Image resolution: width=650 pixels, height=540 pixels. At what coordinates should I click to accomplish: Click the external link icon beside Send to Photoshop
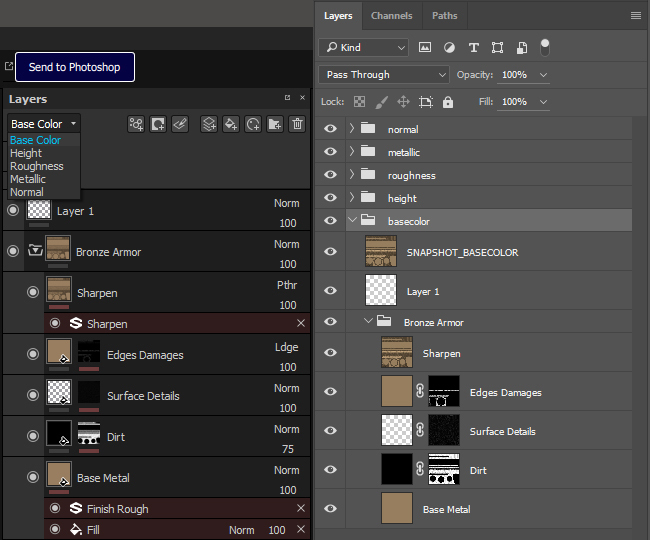click(x=9, y=66)
